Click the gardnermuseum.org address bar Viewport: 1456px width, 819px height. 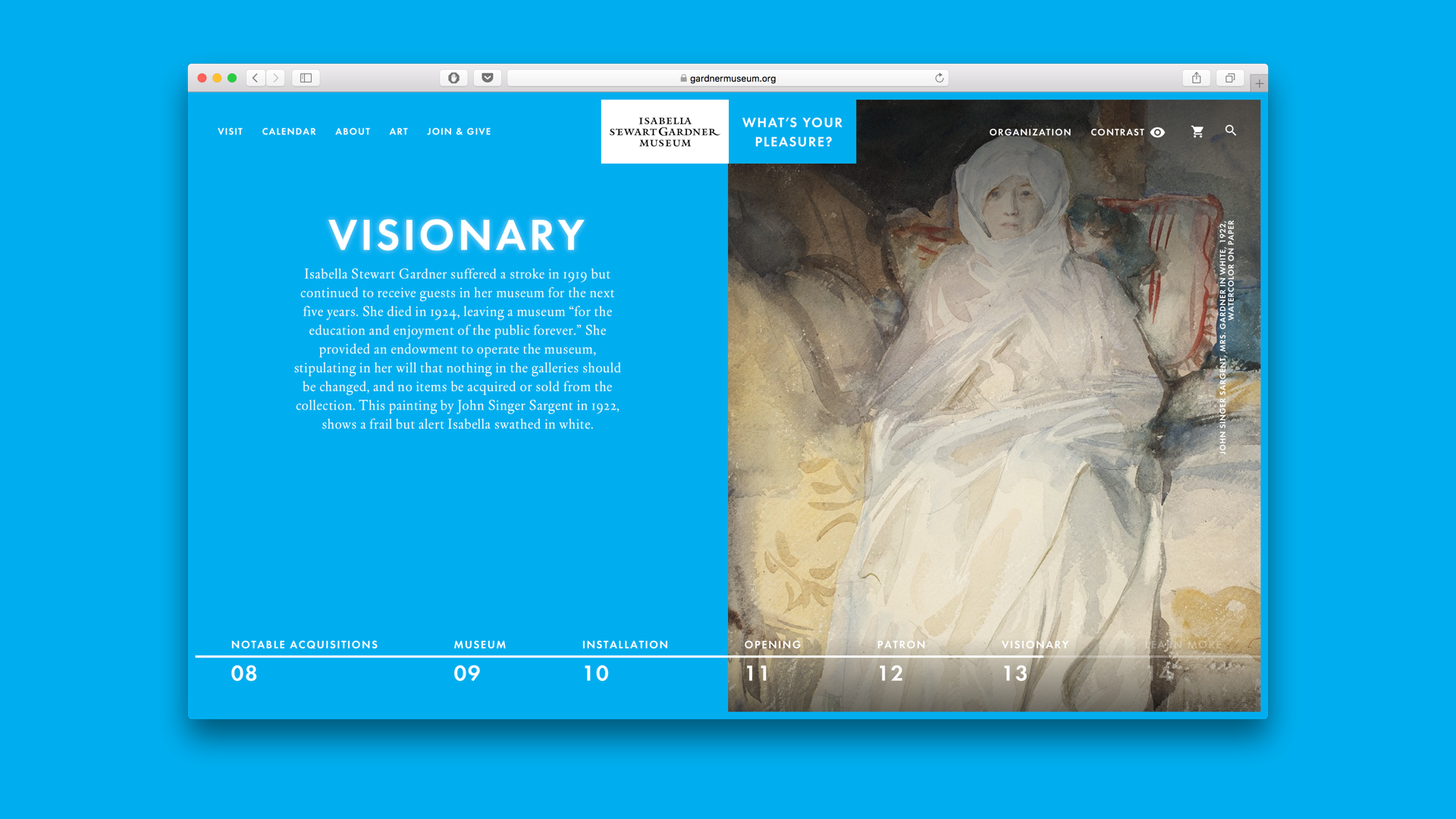[x=728, y=78]
